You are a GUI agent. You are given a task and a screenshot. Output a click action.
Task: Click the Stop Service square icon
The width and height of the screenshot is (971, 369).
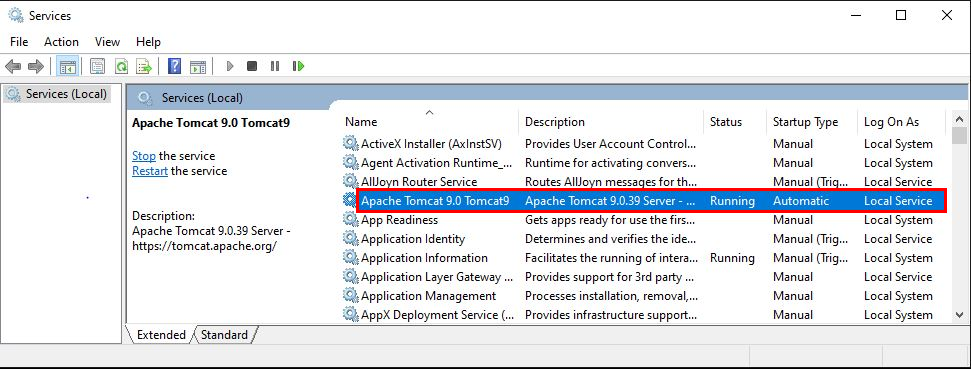pyautogui.click(x=251, y=66)
